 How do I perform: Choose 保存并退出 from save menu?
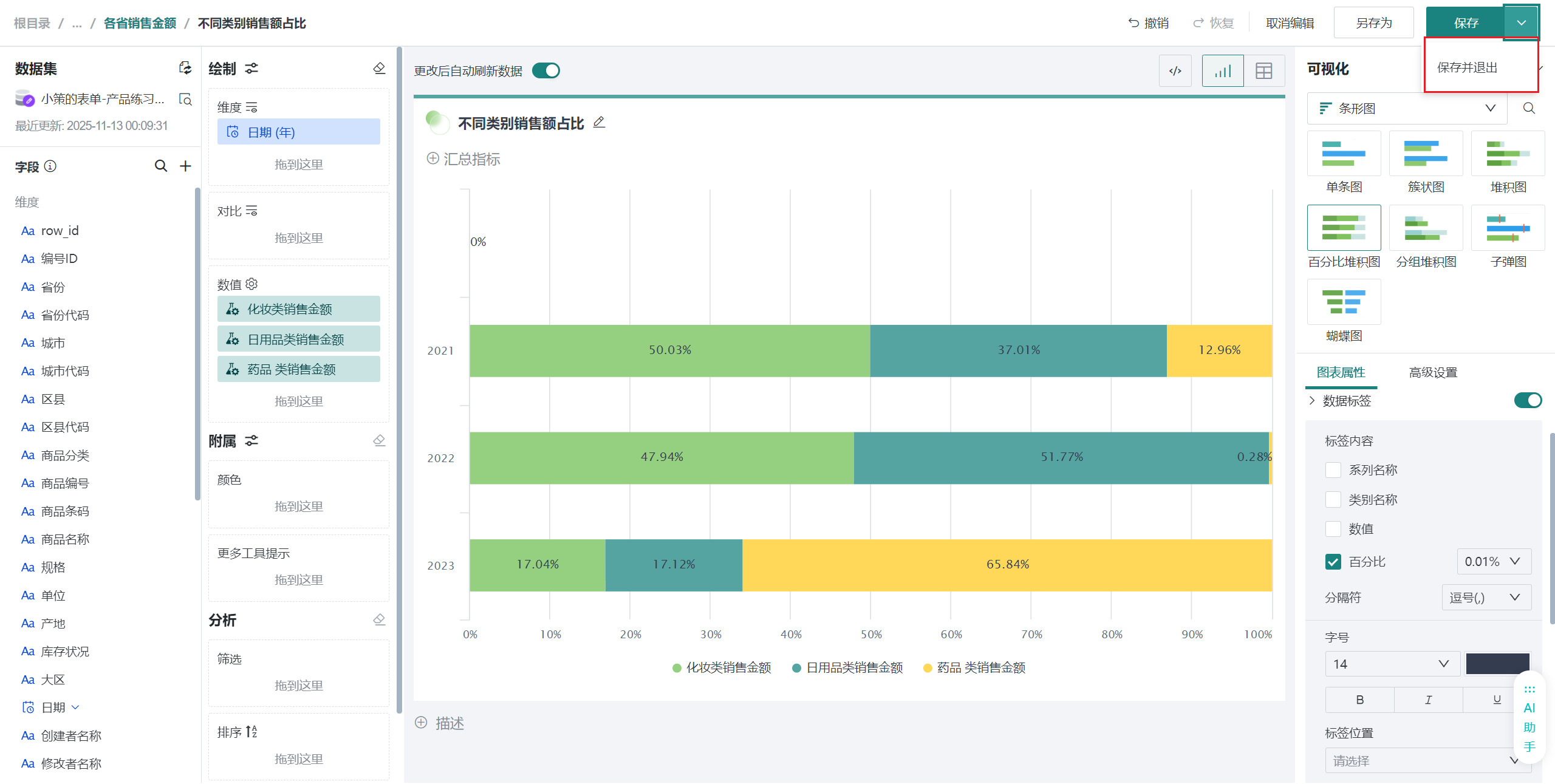[1467, 67]
